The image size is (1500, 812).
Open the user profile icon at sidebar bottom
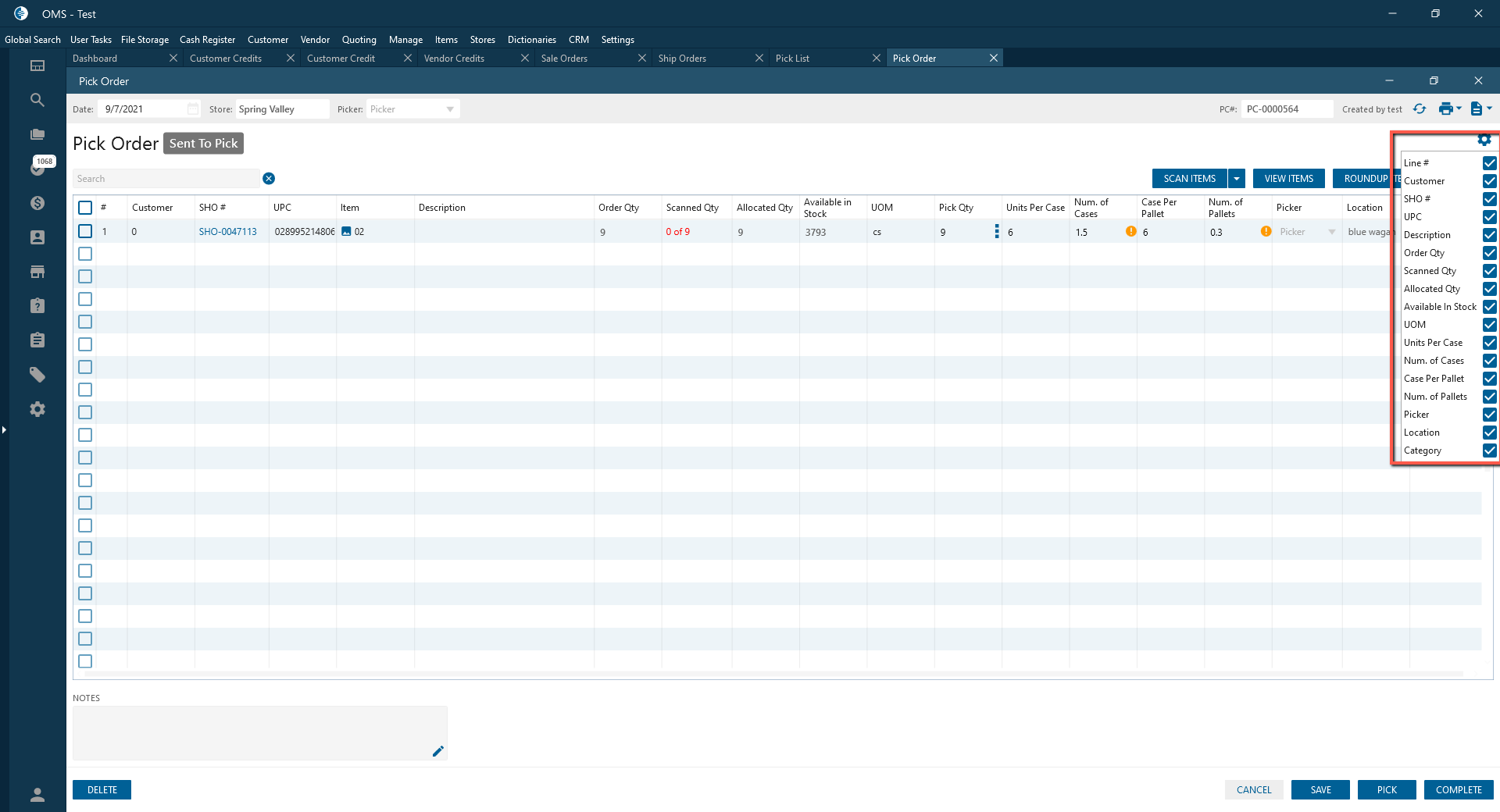(37, 795)
